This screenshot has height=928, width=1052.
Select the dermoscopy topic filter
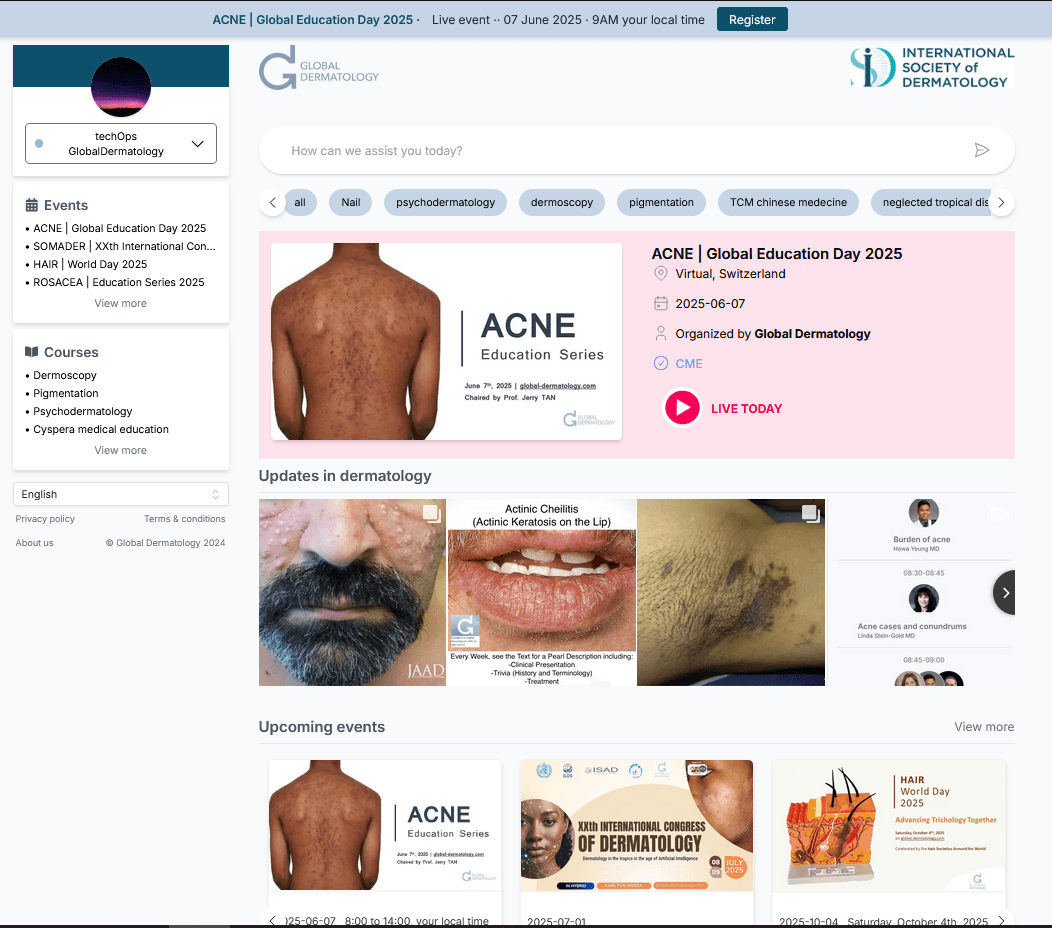pyautogui.click(x=562, y=203)
